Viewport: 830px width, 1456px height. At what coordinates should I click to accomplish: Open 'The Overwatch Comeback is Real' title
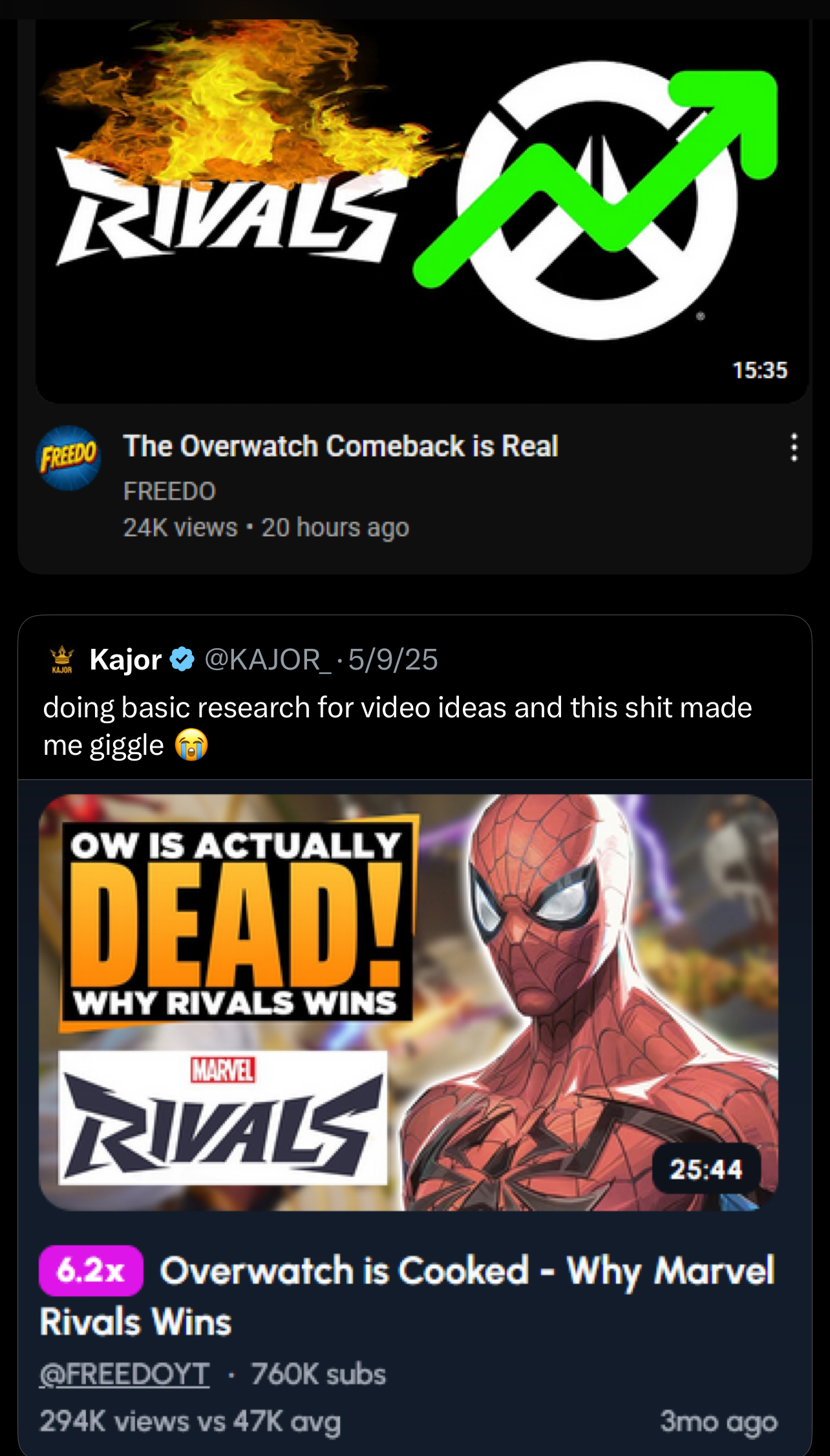tap(341, 447)
